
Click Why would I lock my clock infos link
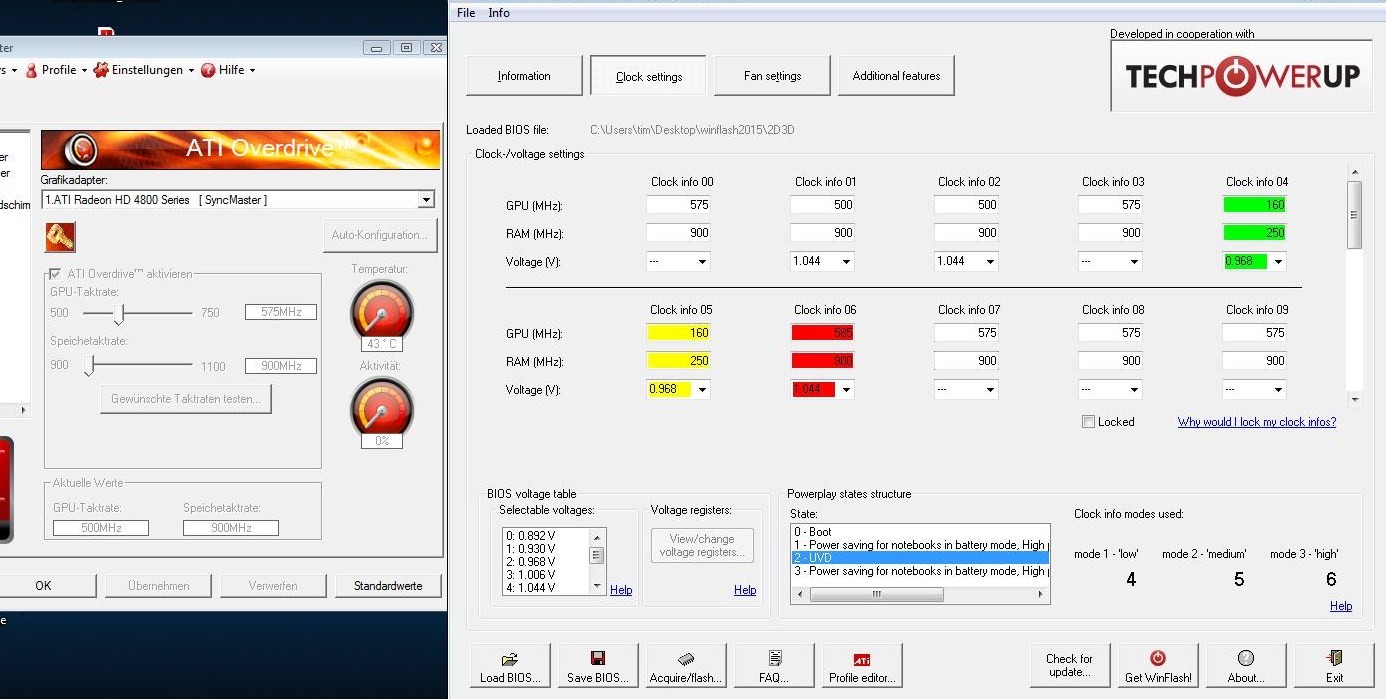point(1257,422)
